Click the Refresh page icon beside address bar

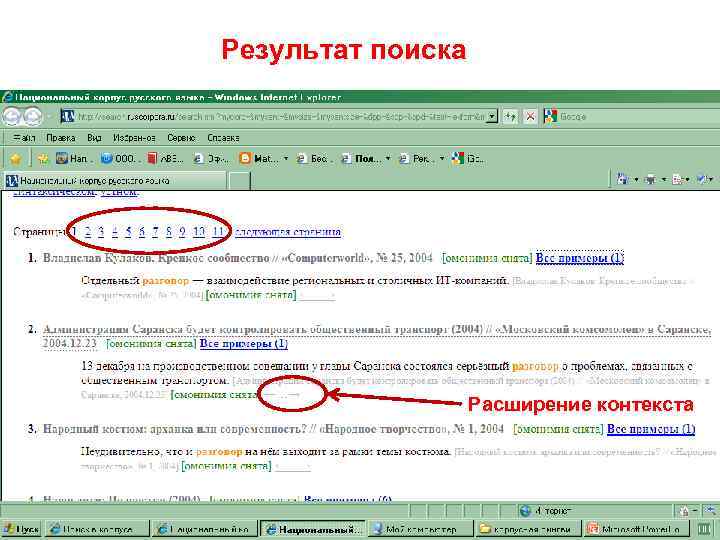(x=510, y=117)
